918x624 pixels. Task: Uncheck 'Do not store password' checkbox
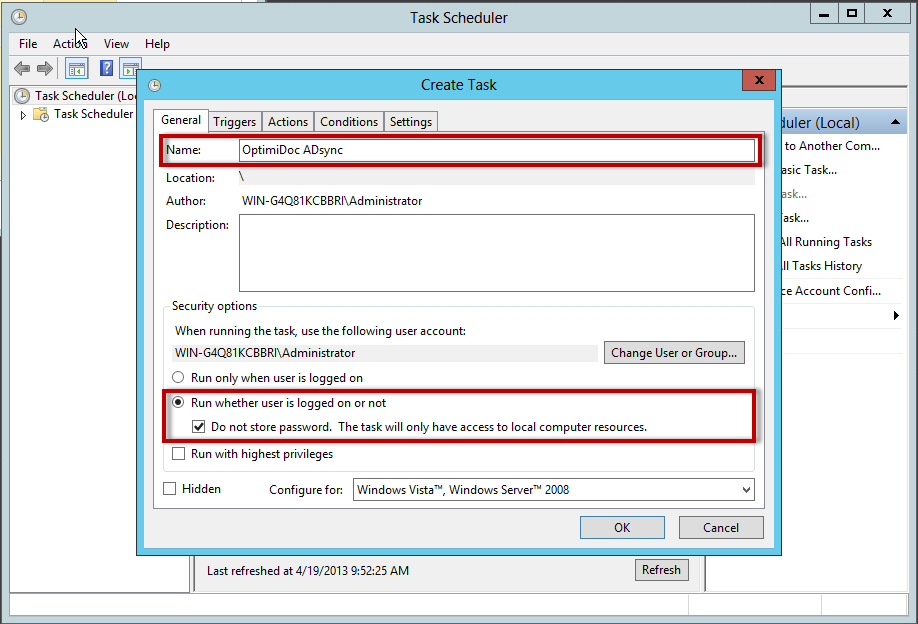pyautogui.click(x=199, y=427)
